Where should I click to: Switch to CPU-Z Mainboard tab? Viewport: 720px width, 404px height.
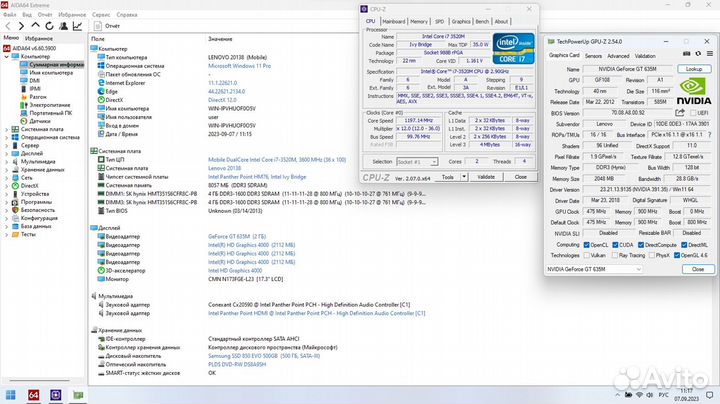[394, 22]
